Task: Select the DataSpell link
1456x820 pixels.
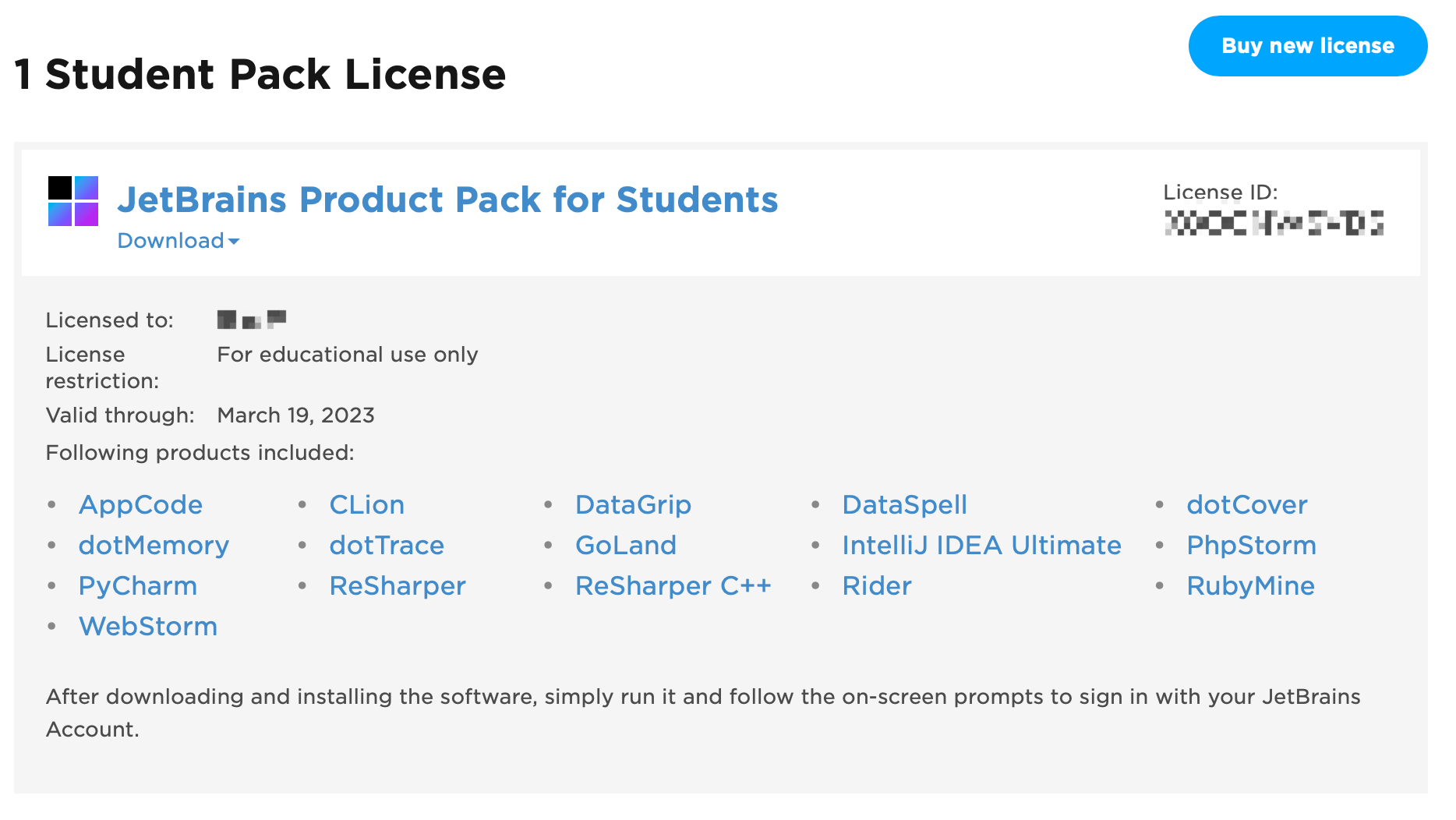Action: click(x=904, y=505)
